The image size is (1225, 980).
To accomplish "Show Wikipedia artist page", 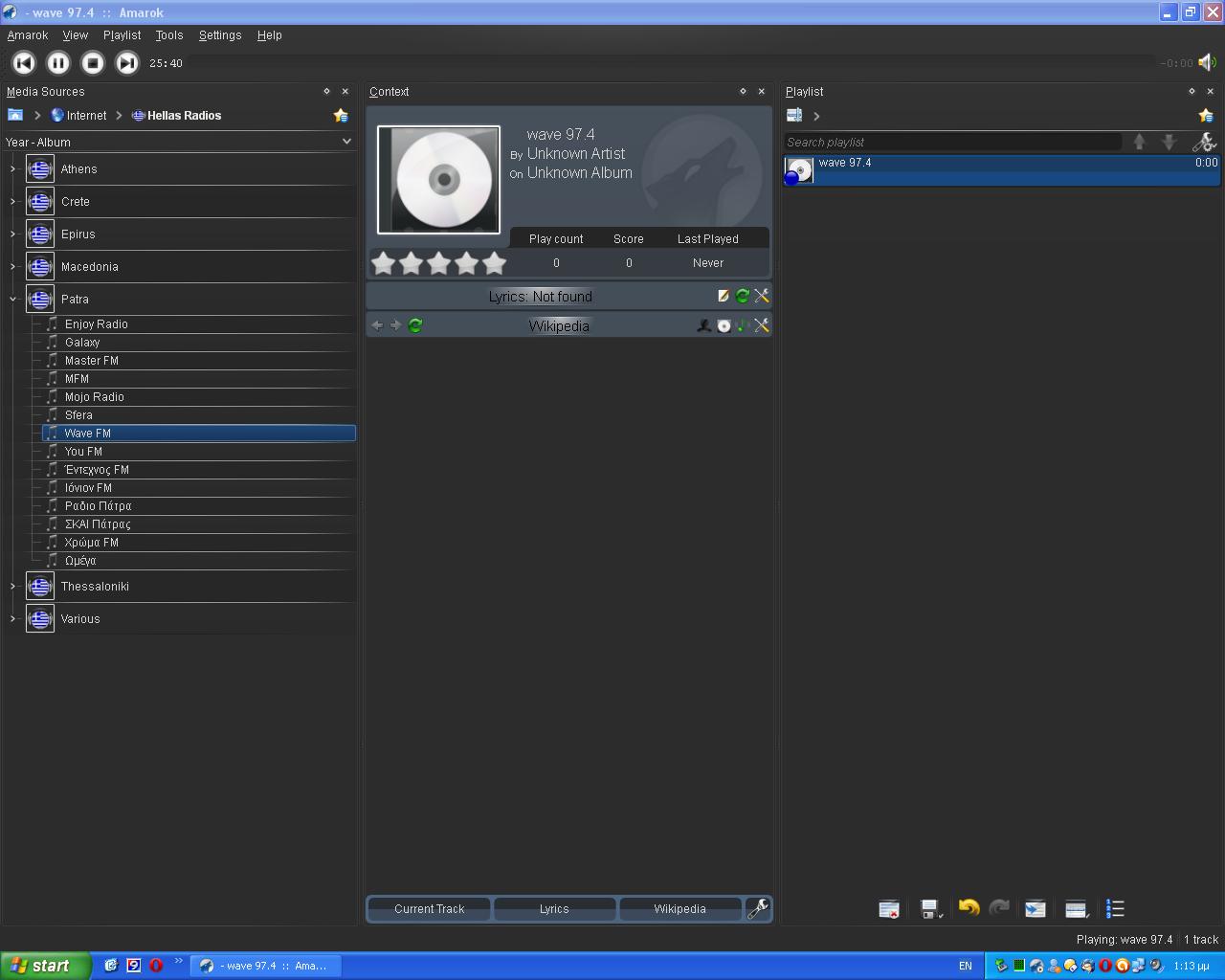I will point(704,326).
